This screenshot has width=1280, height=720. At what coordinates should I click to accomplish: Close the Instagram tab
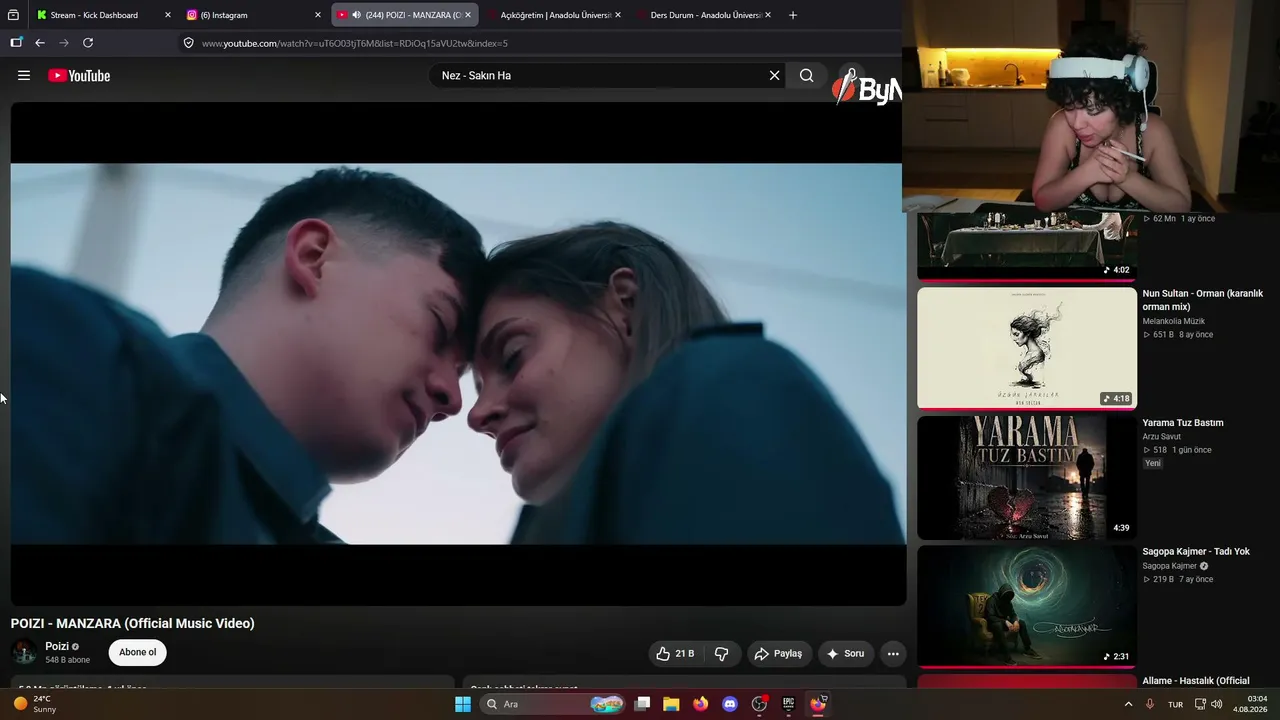pos(318,15)
